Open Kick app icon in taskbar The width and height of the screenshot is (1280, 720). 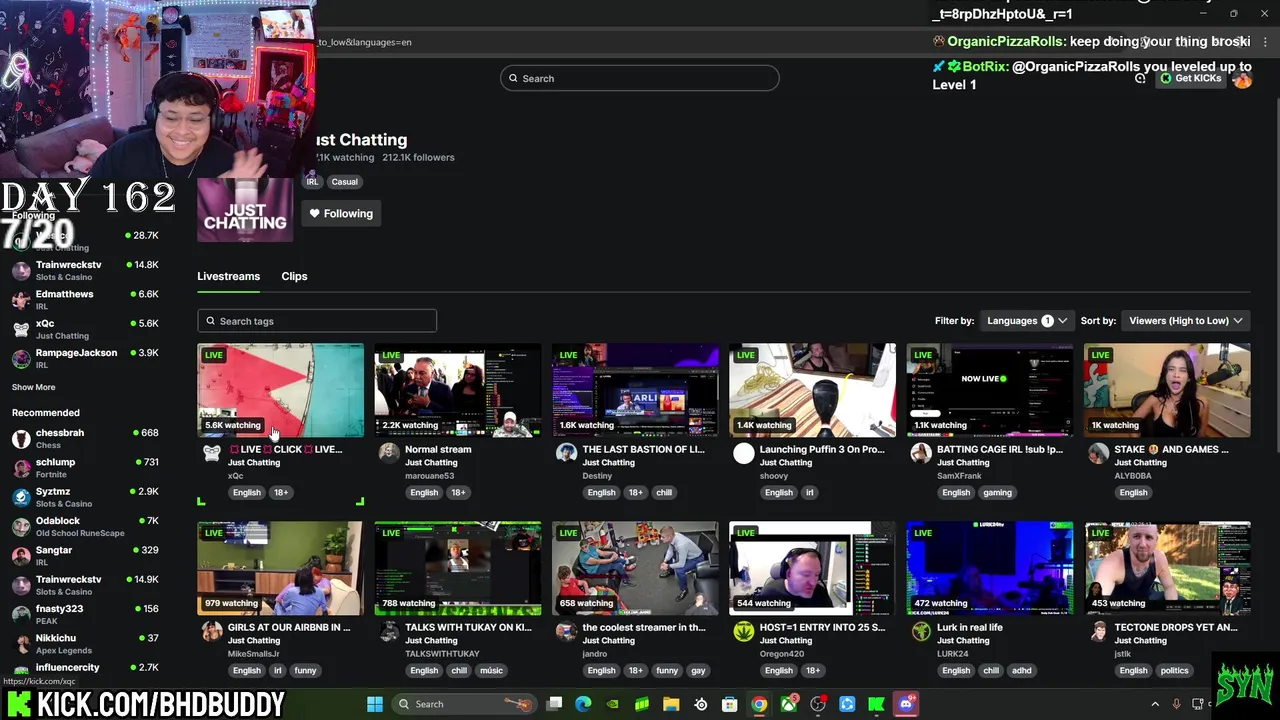pyautogui.click(x=877, y=704)
